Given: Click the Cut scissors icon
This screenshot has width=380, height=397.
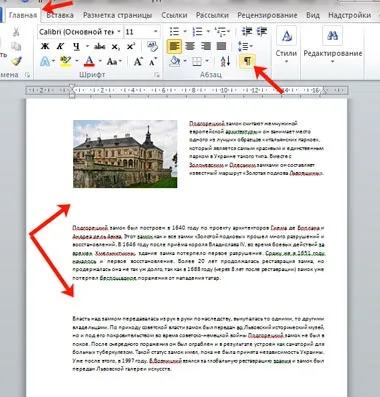Looking at the screenshot, I should coord(16,32).
